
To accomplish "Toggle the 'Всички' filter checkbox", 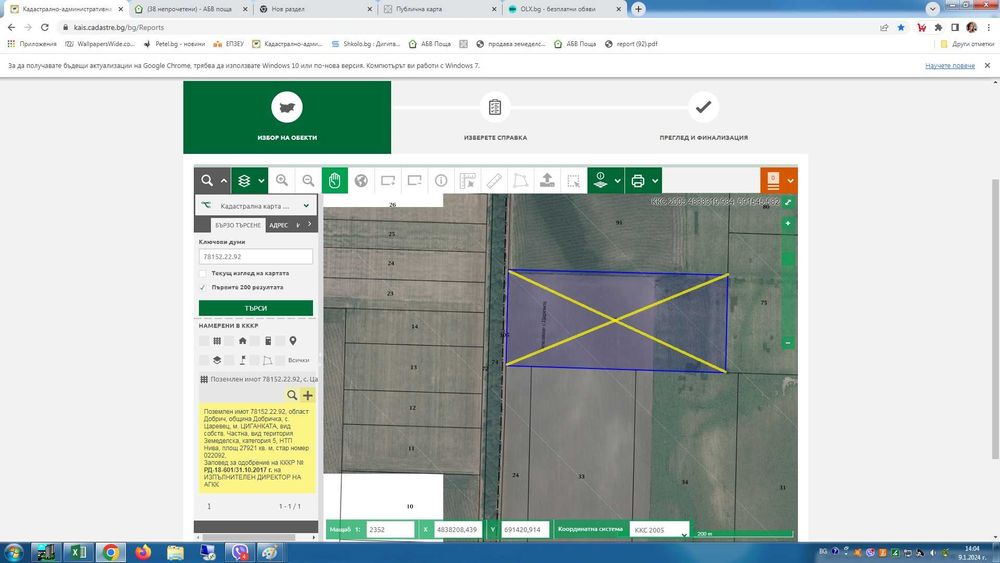I will 278,360.
